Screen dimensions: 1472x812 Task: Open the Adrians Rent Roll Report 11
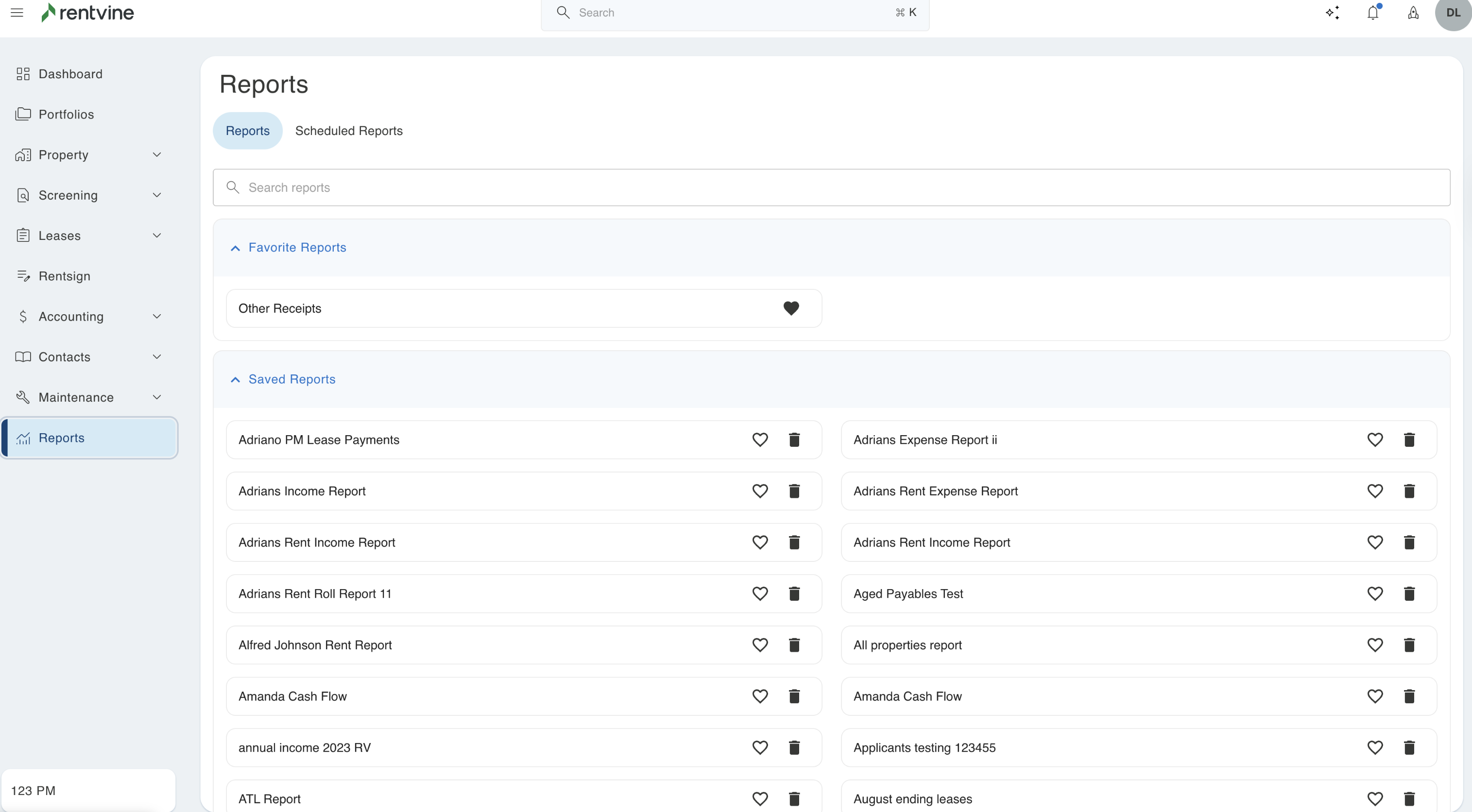tap(315, 594)
